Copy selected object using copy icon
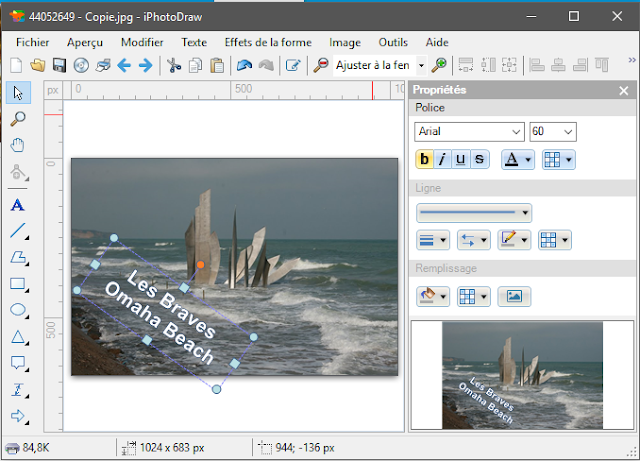The height and width of the screenshot is (461, 640). (196, 65)
